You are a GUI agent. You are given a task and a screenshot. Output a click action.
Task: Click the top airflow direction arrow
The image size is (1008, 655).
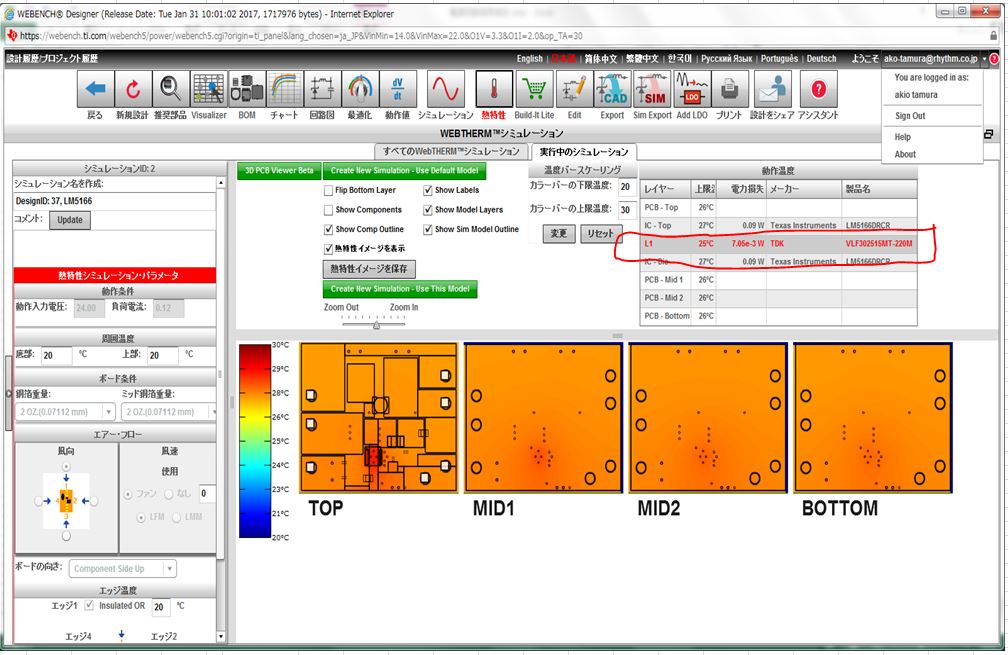click(x=66, y=478)
